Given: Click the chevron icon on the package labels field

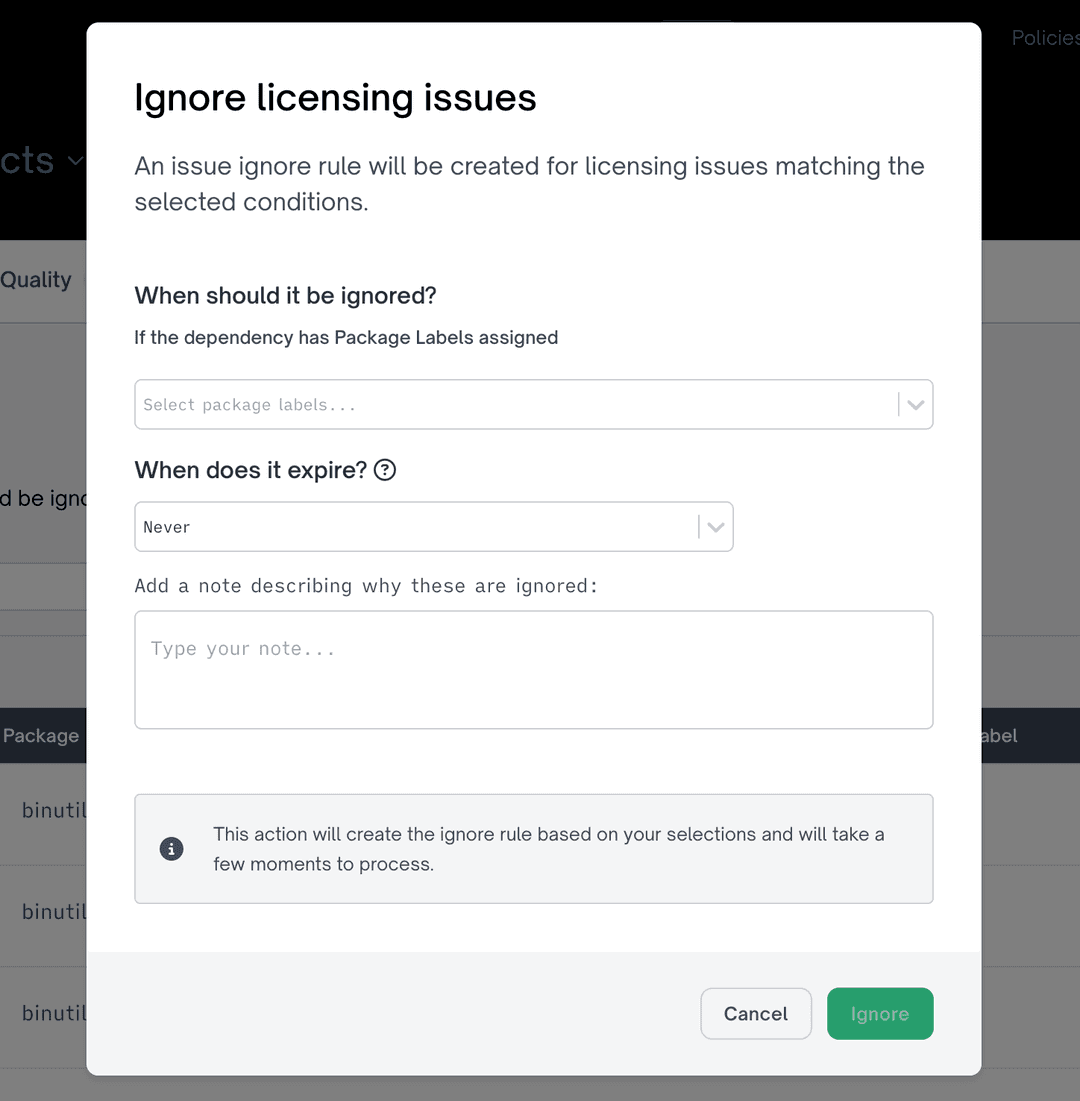Looking at the screenshot, I should [x=914, y=404].
